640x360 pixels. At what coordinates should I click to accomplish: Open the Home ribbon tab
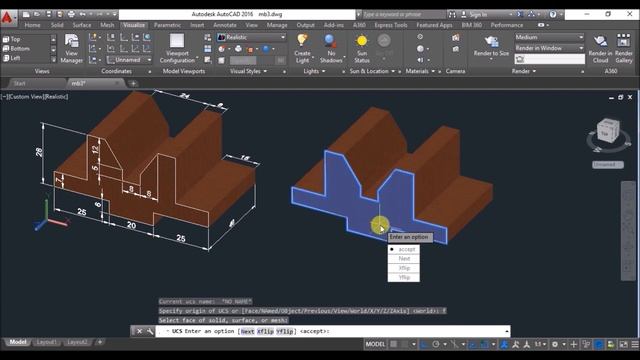[32, 25]
